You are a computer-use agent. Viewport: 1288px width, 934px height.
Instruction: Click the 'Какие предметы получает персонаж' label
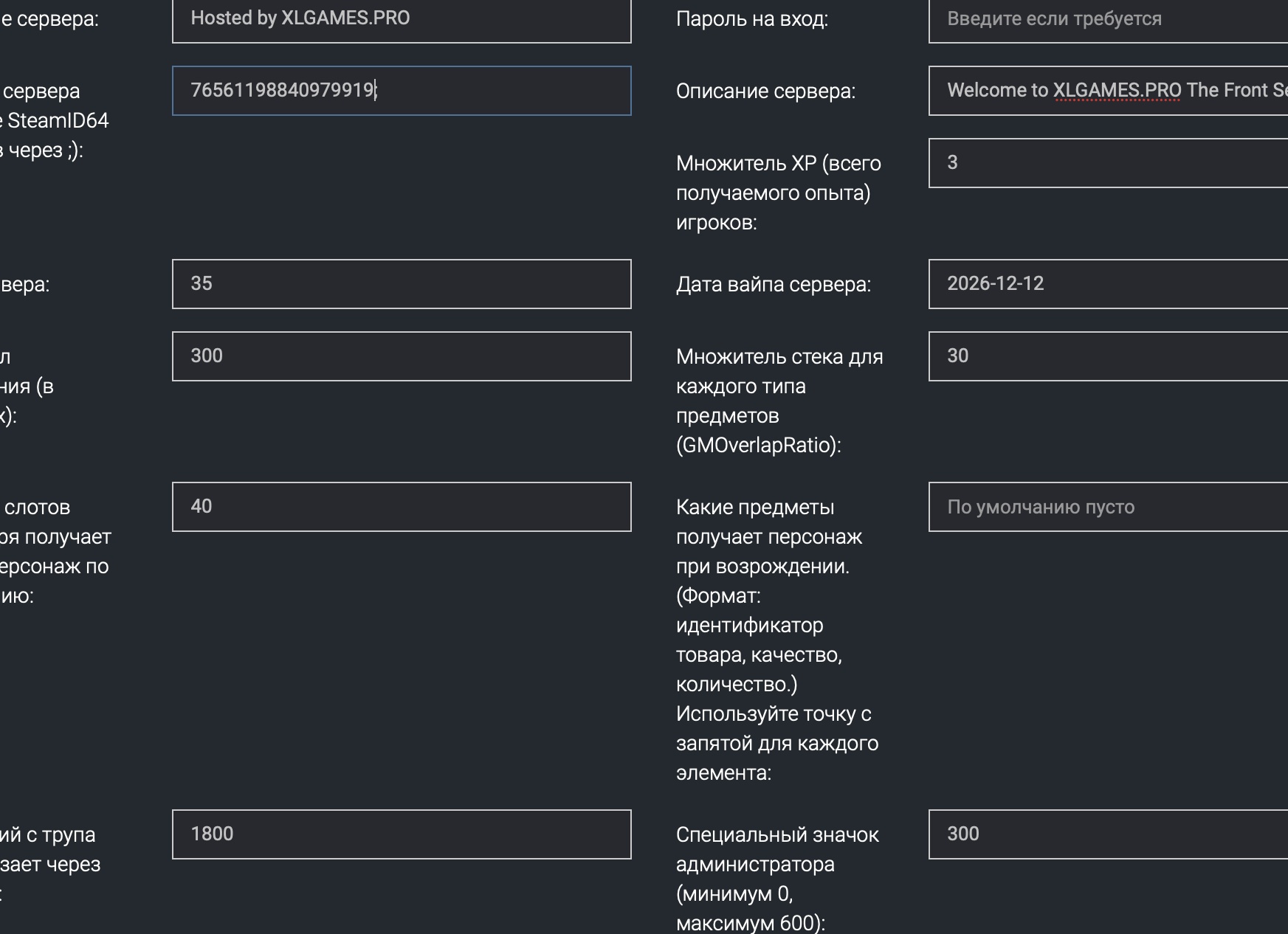pyautogui.click(x=777, y=640)
